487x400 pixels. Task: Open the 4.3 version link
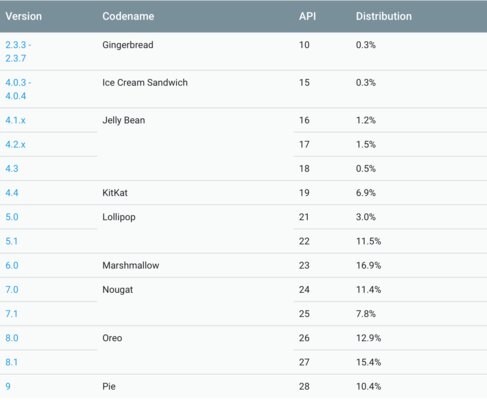pyautogui.click(x=12, y=169)
